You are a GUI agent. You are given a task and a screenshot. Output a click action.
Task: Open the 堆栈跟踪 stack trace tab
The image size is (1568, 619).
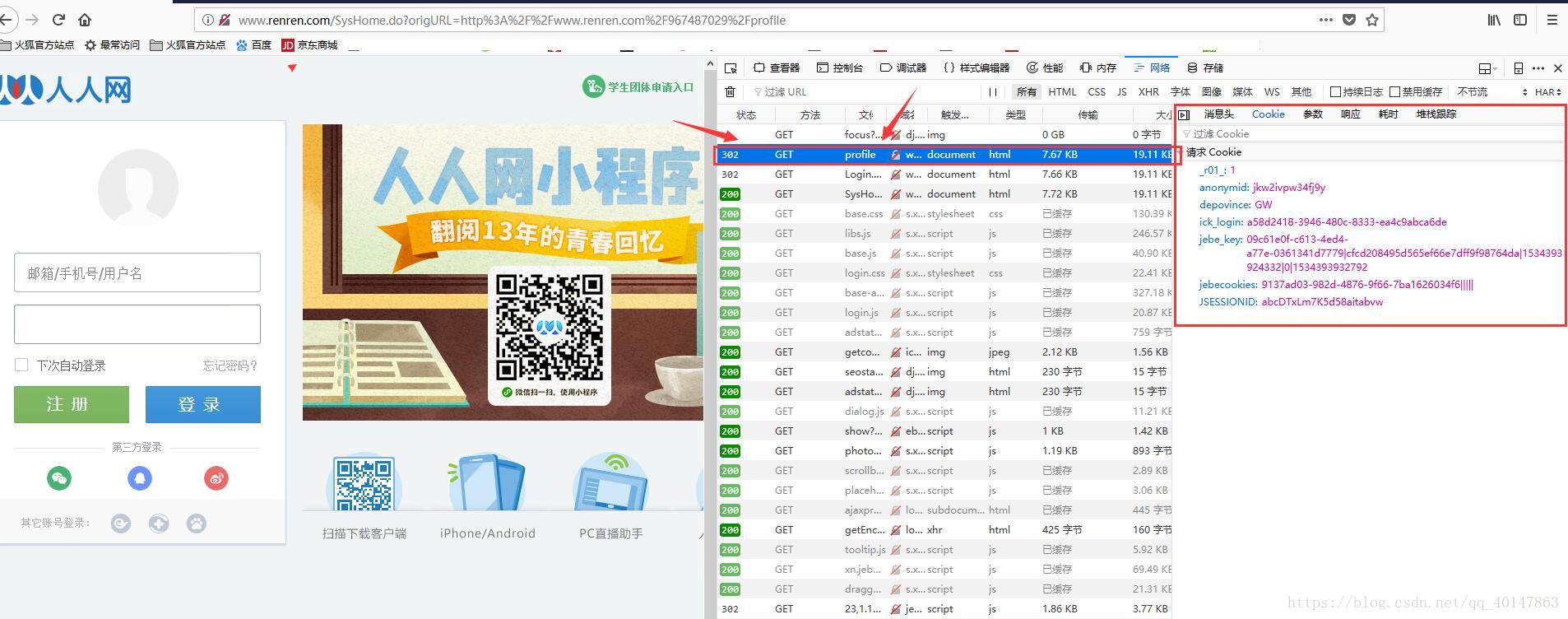pos(1436,114)
